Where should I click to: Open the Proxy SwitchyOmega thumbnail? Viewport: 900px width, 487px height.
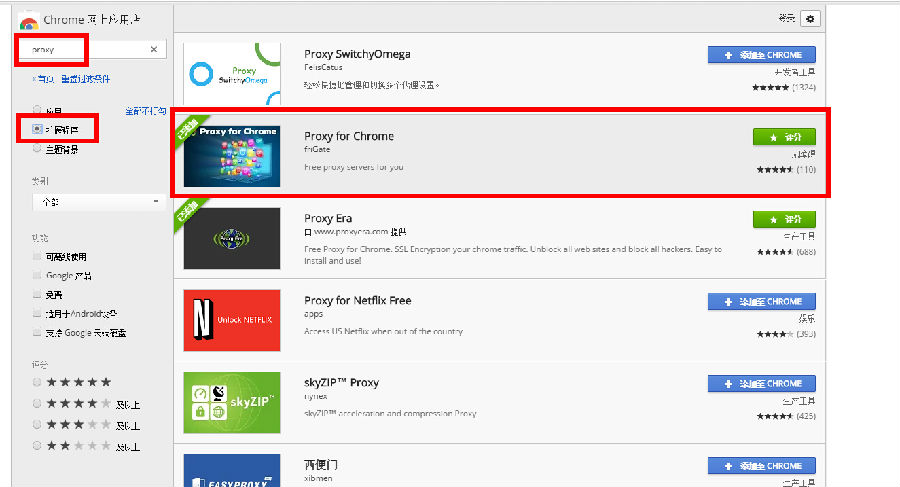coord(232,74)
